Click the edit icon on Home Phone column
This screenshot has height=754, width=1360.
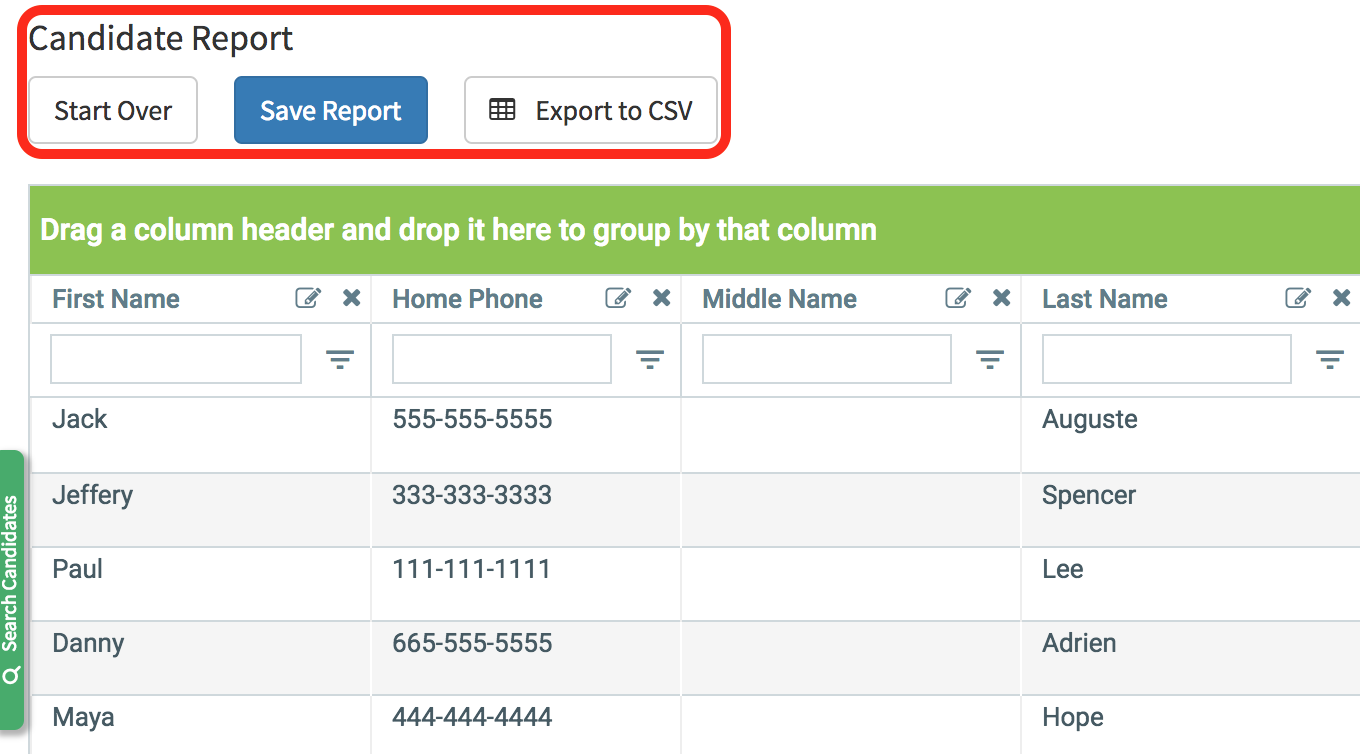[x=618, y=298]
